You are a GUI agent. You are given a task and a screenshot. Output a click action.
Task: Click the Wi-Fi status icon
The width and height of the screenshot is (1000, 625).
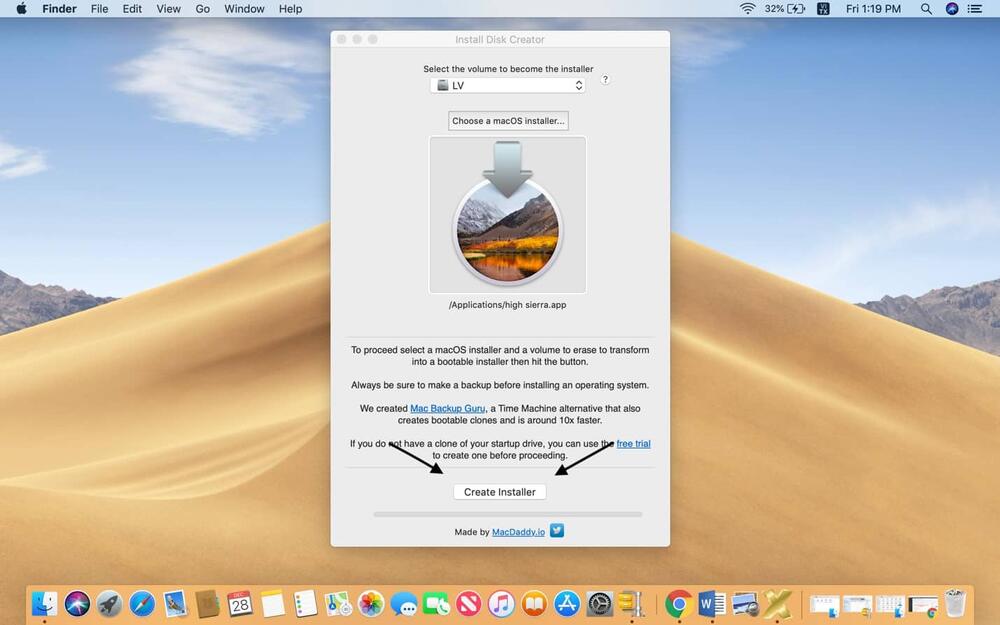click(748, 9)
